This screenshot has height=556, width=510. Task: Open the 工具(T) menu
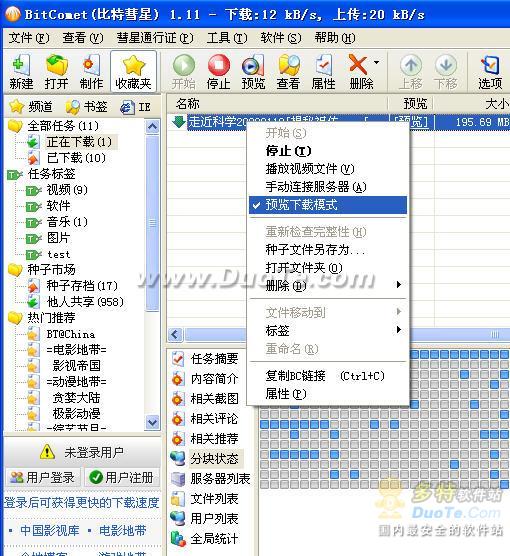pyautogui.click(x=227, y=38)
